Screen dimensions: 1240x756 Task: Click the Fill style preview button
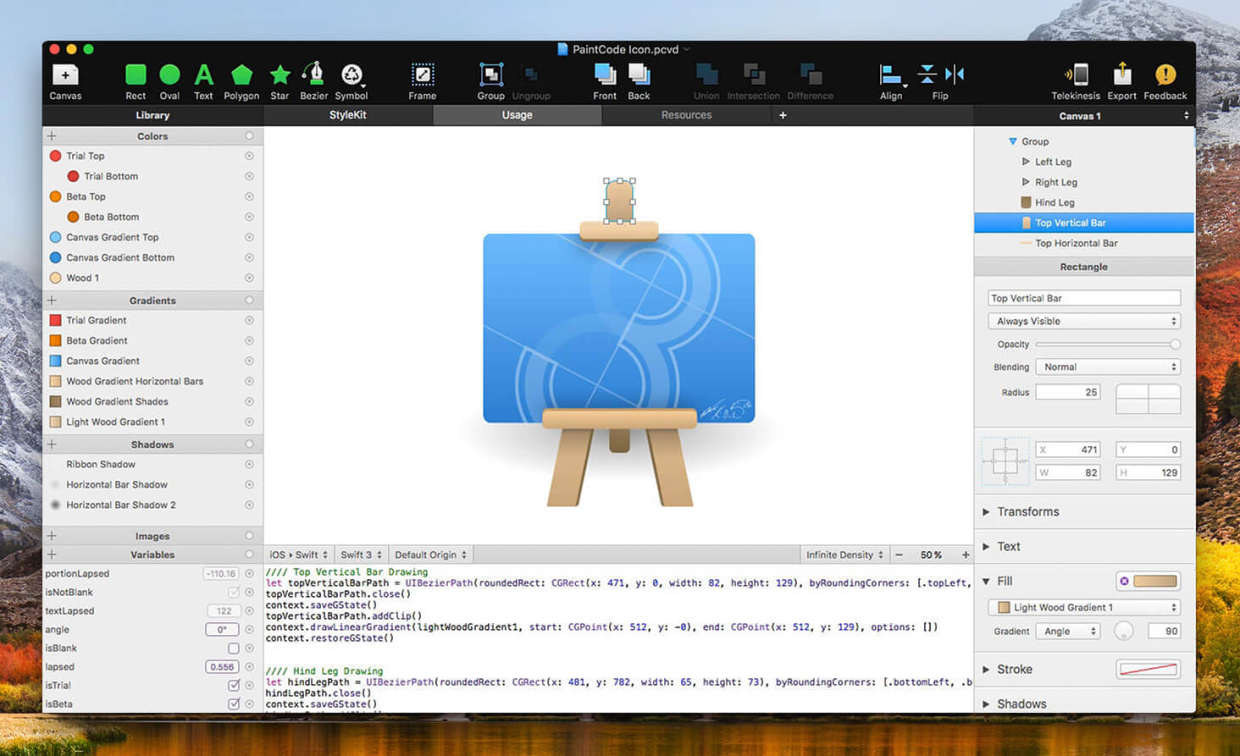pos(1148,581)
